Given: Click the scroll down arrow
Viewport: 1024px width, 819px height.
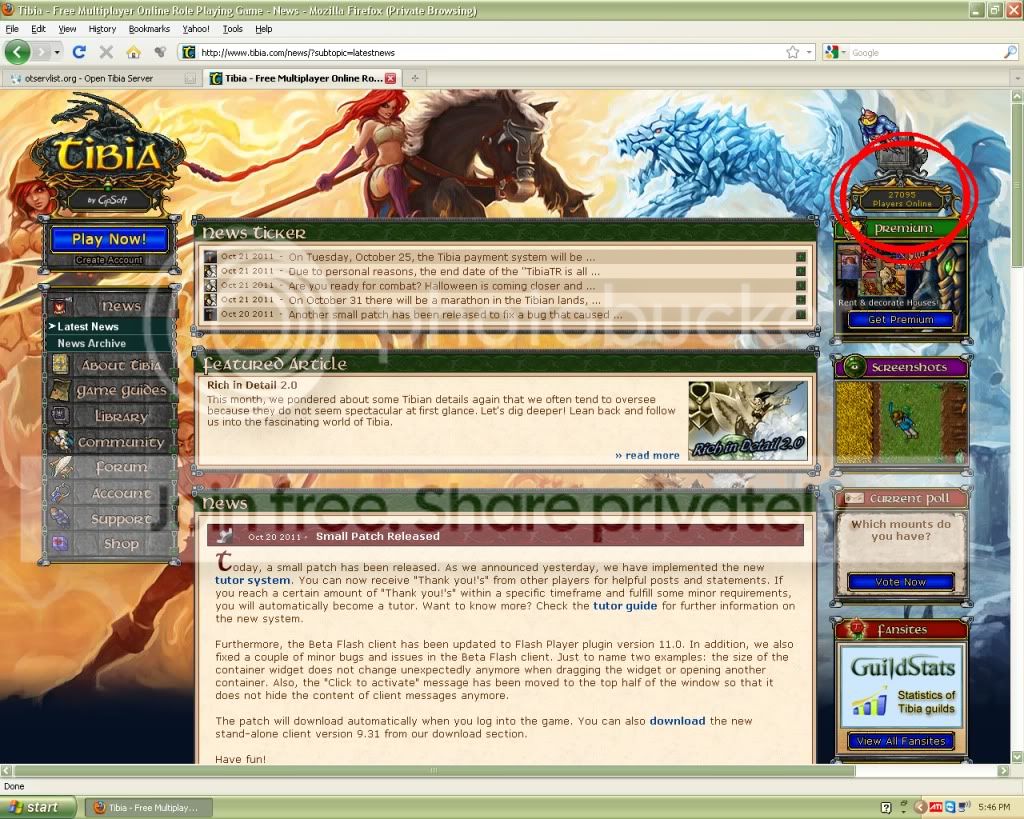Looking at the screenshot, I should [x=1017, y=757].
